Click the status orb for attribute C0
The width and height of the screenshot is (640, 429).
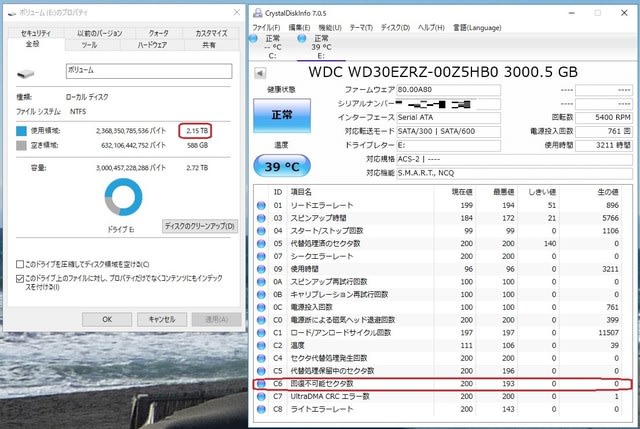[261, 320]
